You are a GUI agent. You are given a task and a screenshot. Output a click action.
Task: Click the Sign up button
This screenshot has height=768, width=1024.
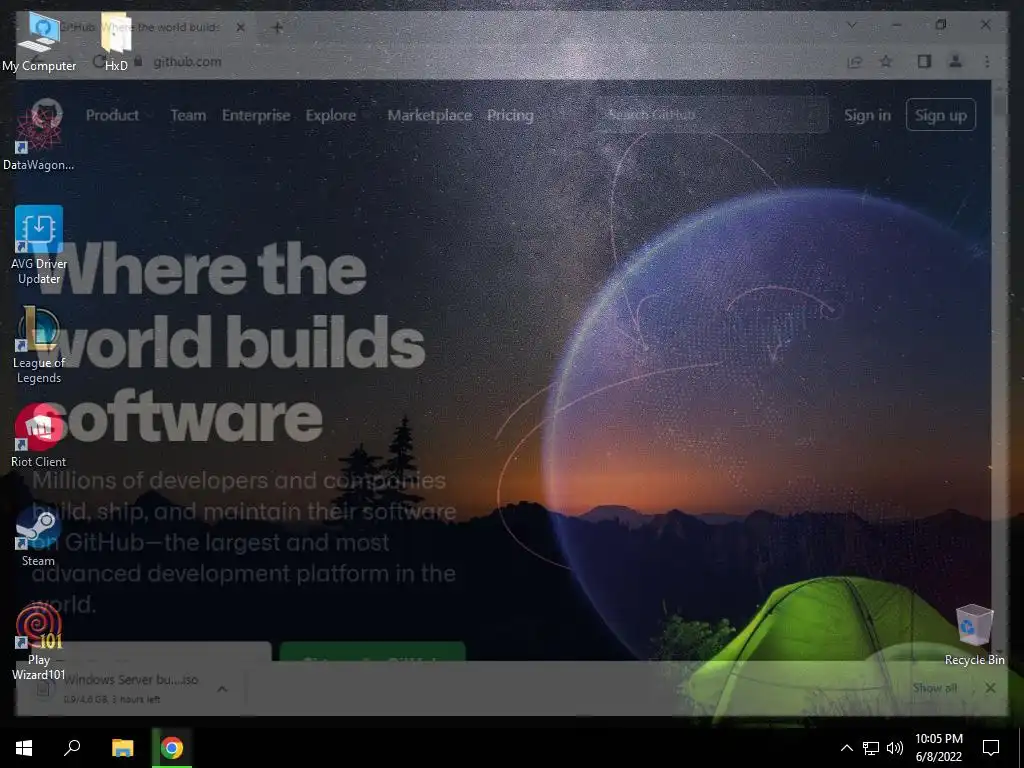click(x=940, y=115)
